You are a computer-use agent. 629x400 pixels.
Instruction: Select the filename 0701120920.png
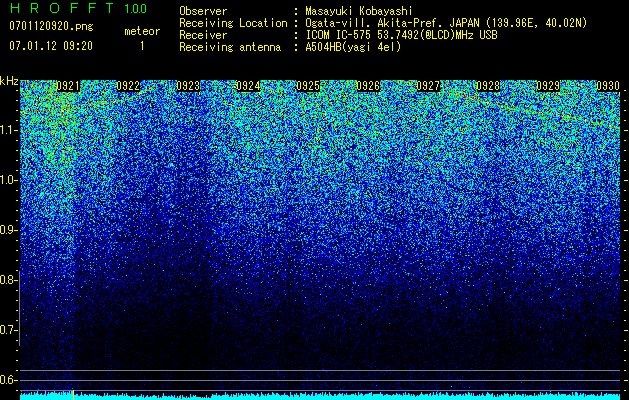tap(51, 26)
